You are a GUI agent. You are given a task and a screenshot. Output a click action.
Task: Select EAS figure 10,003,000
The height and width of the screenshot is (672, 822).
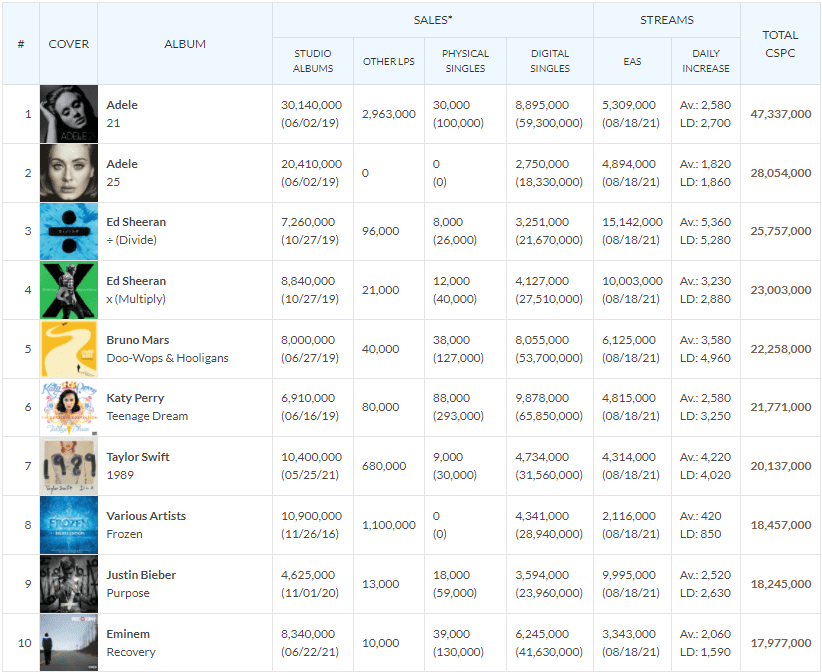(632, 281)
